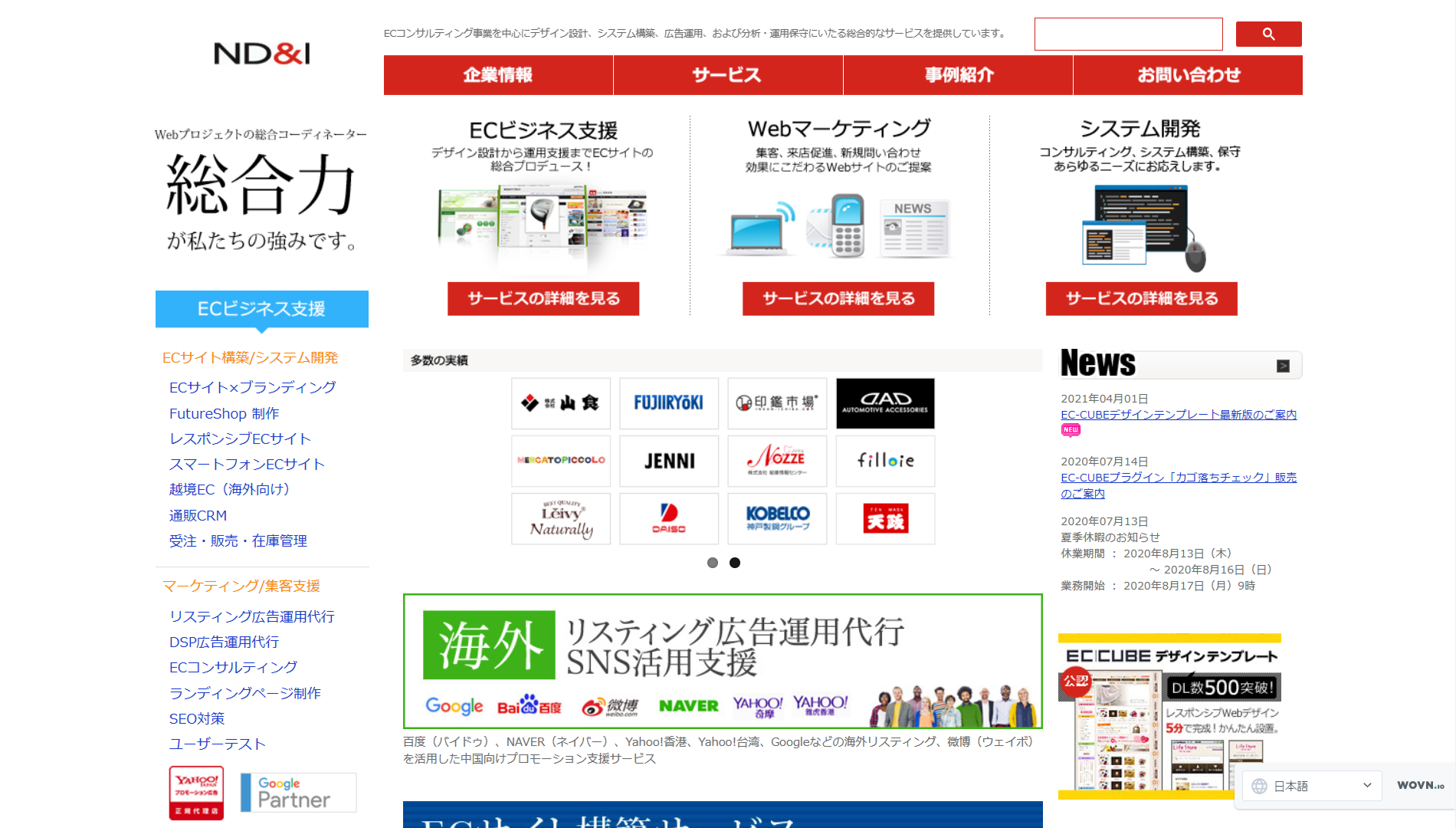Open the サービス menu

click(728, 75)
